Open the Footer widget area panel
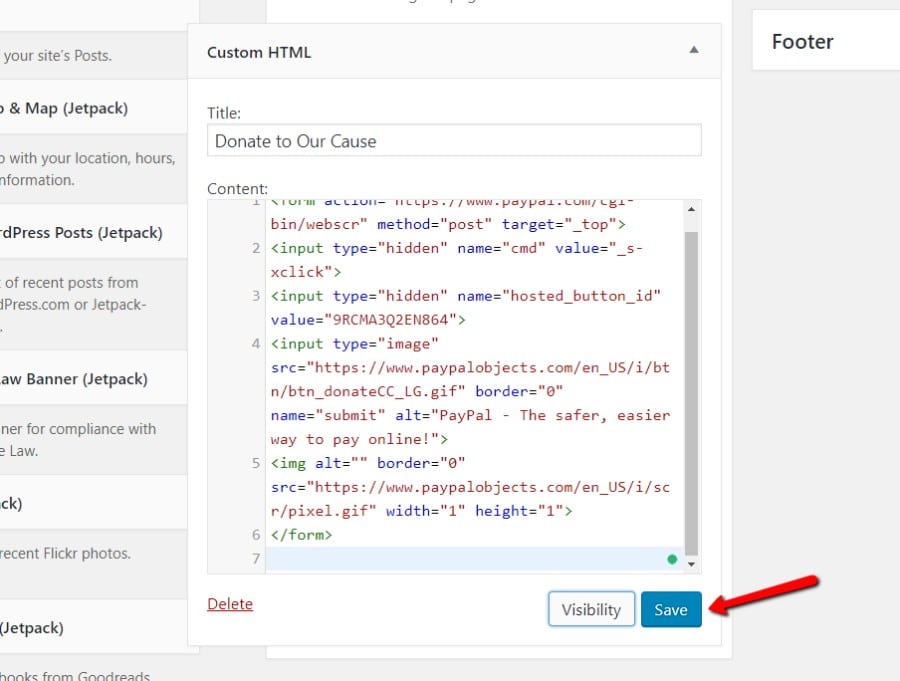The height and width of the screenshot is (681, 900). (801, 42)
